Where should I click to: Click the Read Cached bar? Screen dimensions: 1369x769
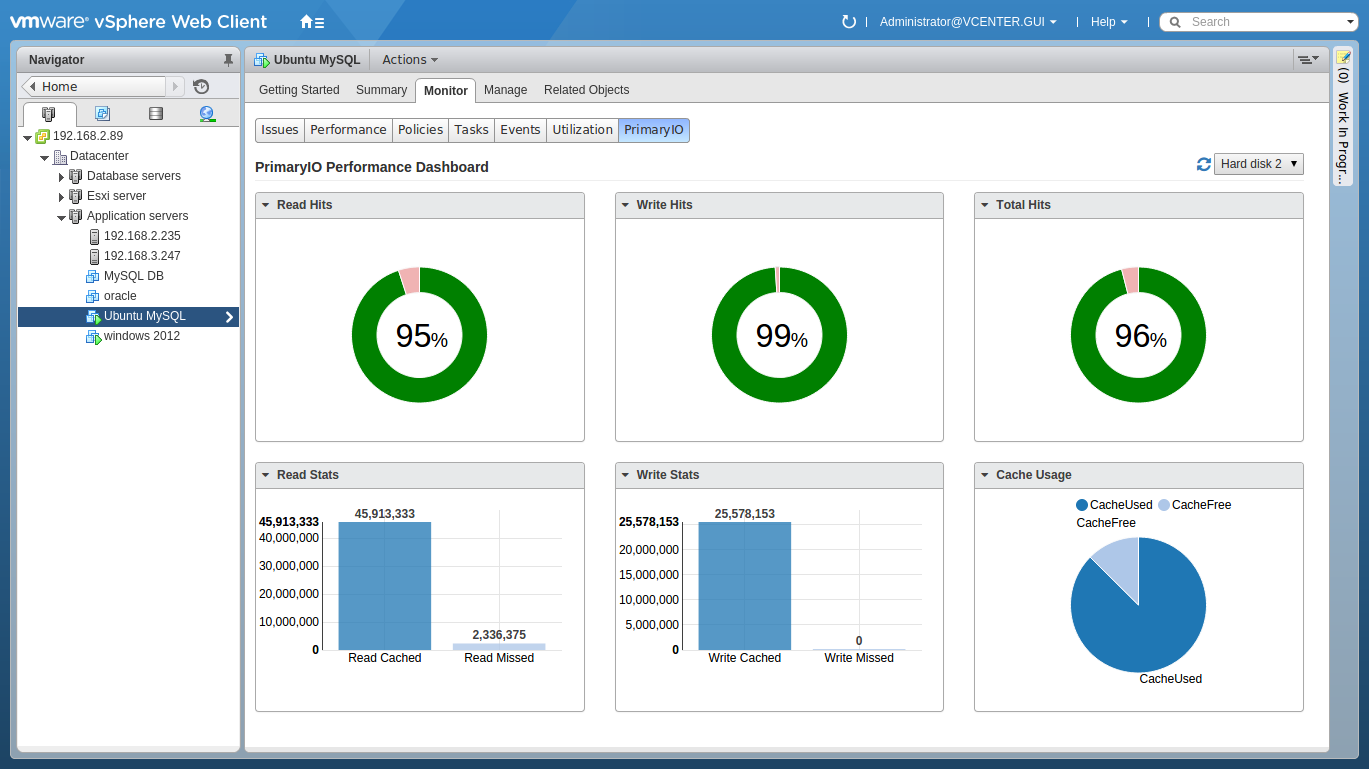[x=385, y=586]
